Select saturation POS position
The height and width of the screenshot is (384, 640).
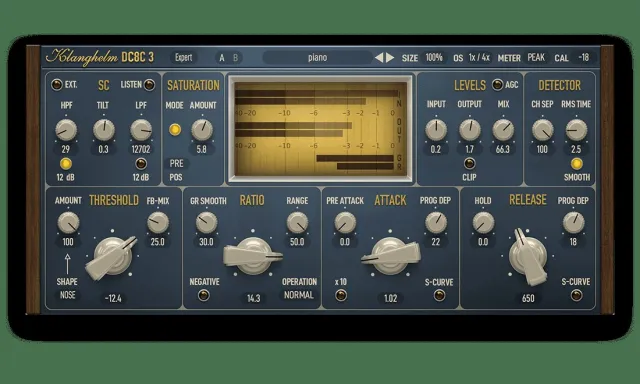point(176,177)
